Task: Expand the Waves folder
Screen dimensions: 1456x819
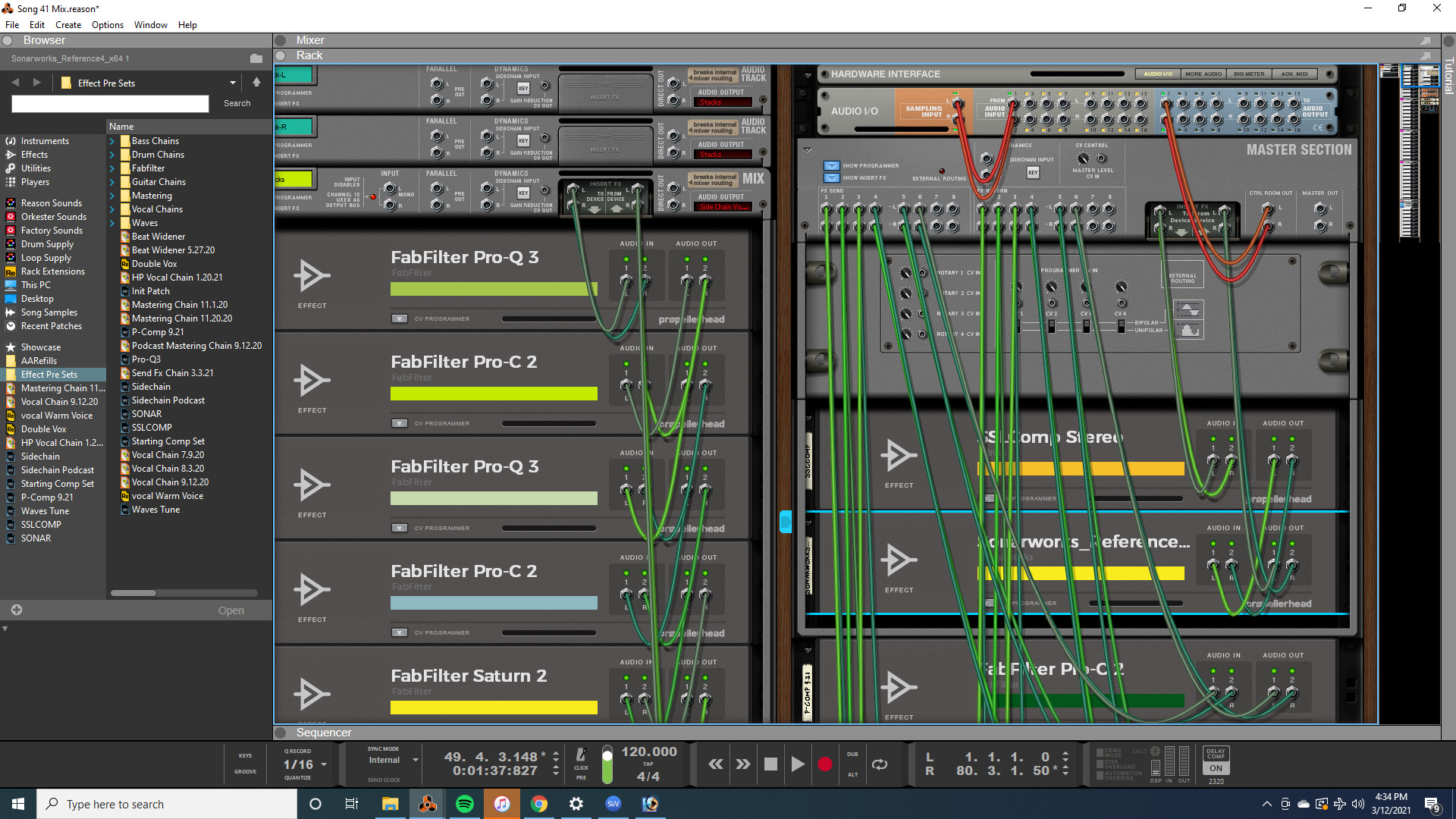Action: 112,223
